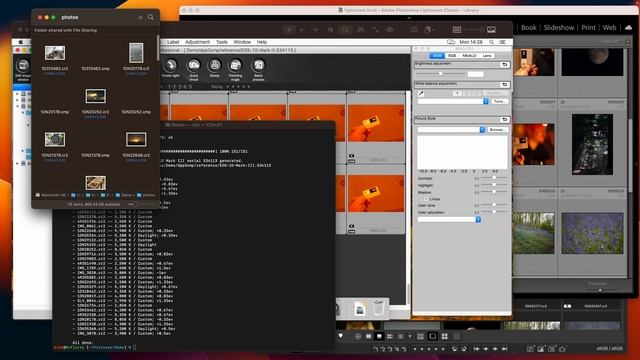The height and width of the screenshot is (360, 640).
Task: Open the Tools menu
Action: tap(222, 42)
